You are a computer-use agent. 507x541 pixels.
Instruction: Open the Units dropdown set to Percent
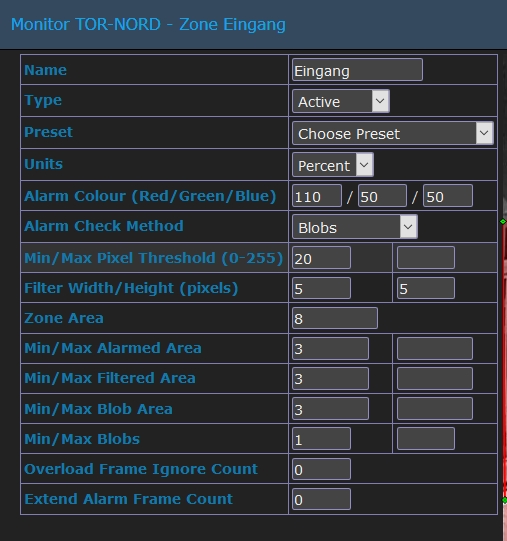(x=333, y=165)
